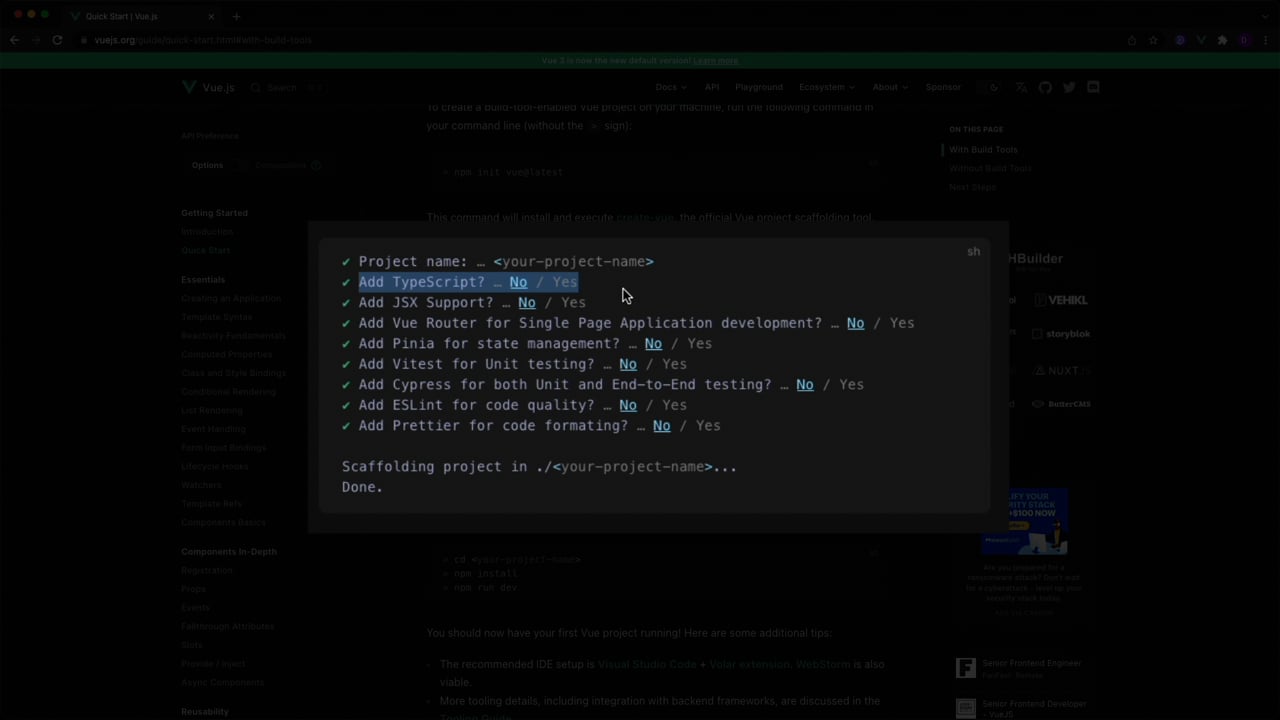Open Template Syntax in sidebar
This screenshot has width=1280, height=720.
(217, 317)
